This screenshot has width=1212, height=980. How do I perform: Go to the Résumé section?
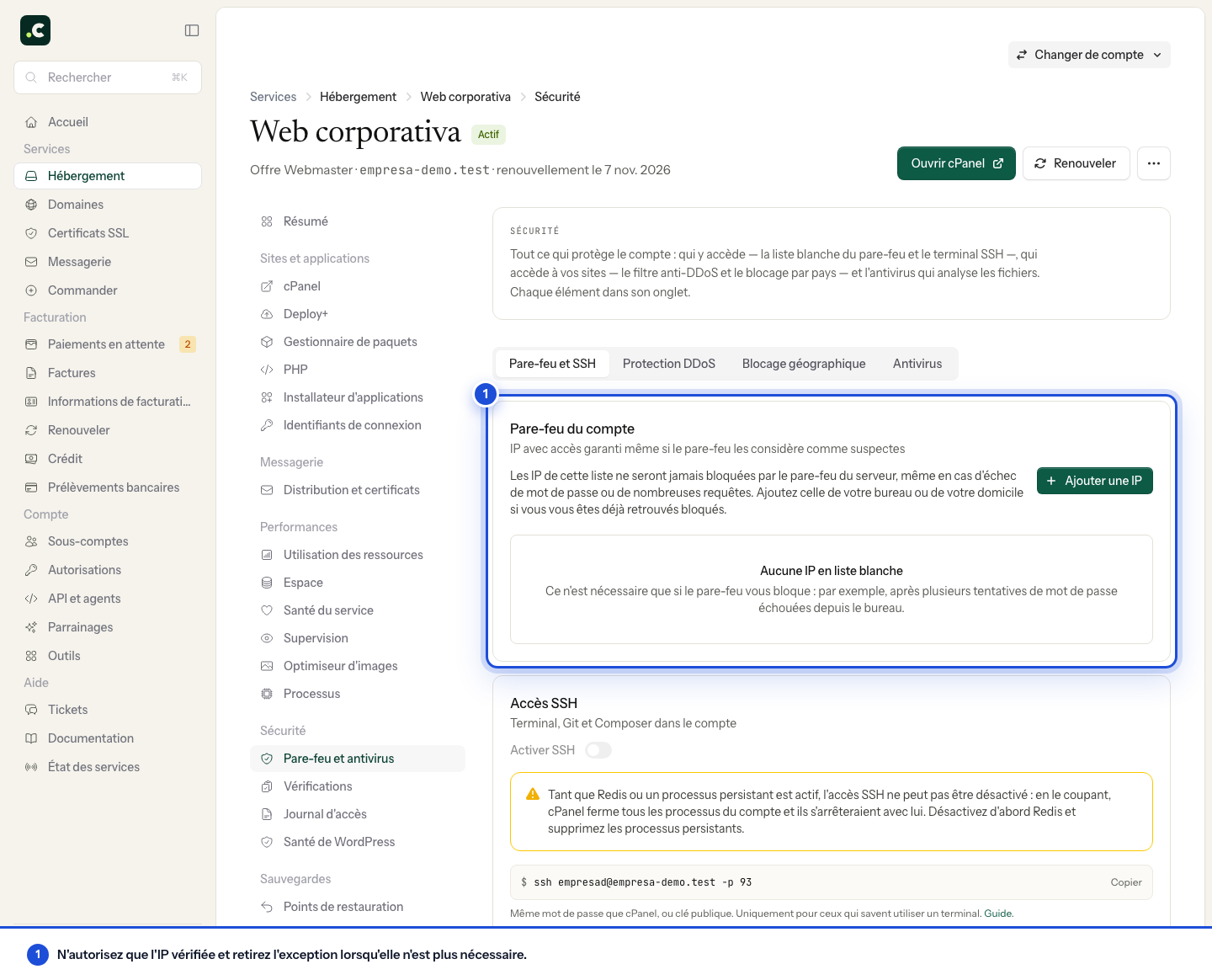tap(358, 221)
